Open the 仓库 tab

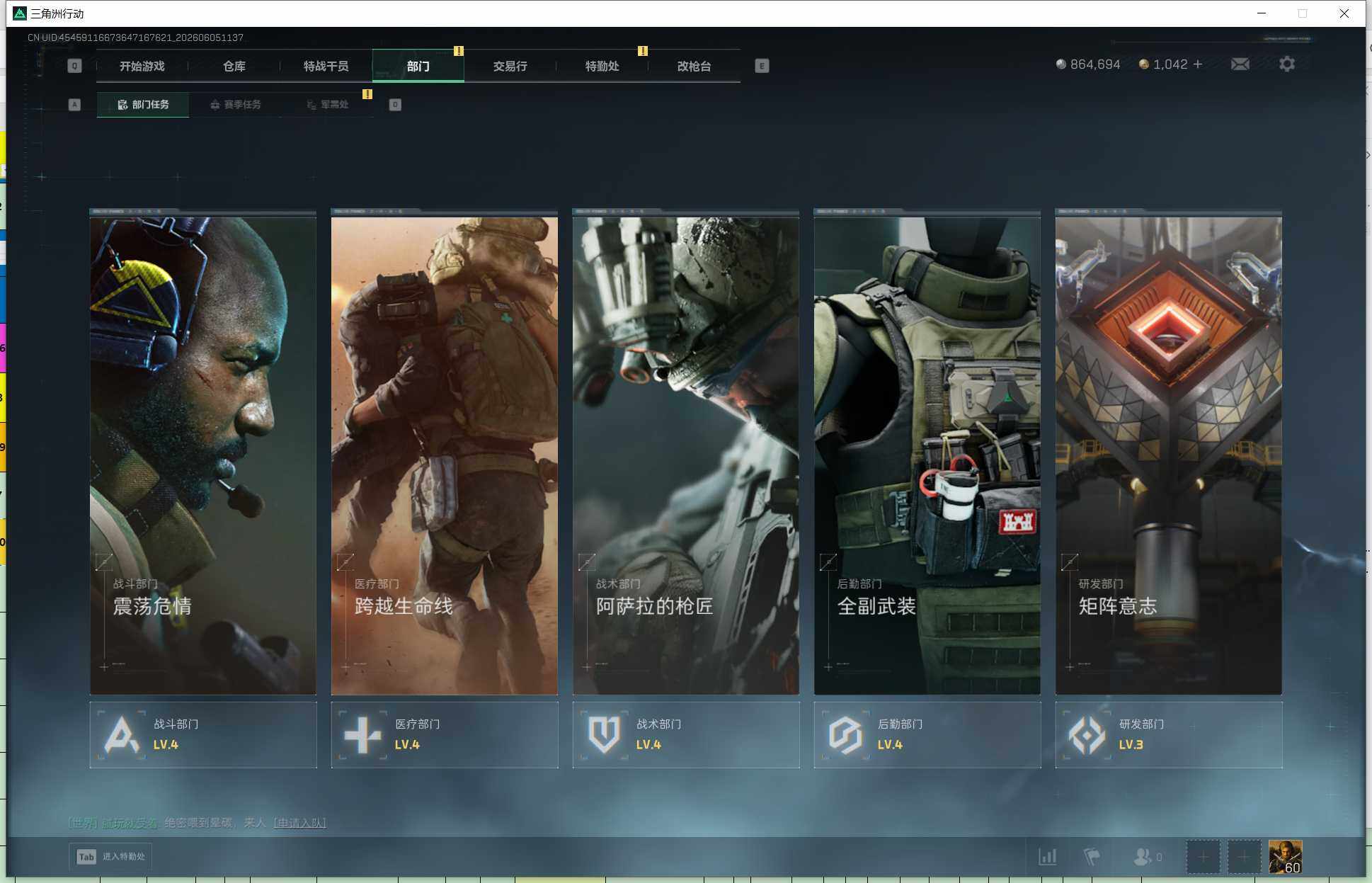point(234,66)
